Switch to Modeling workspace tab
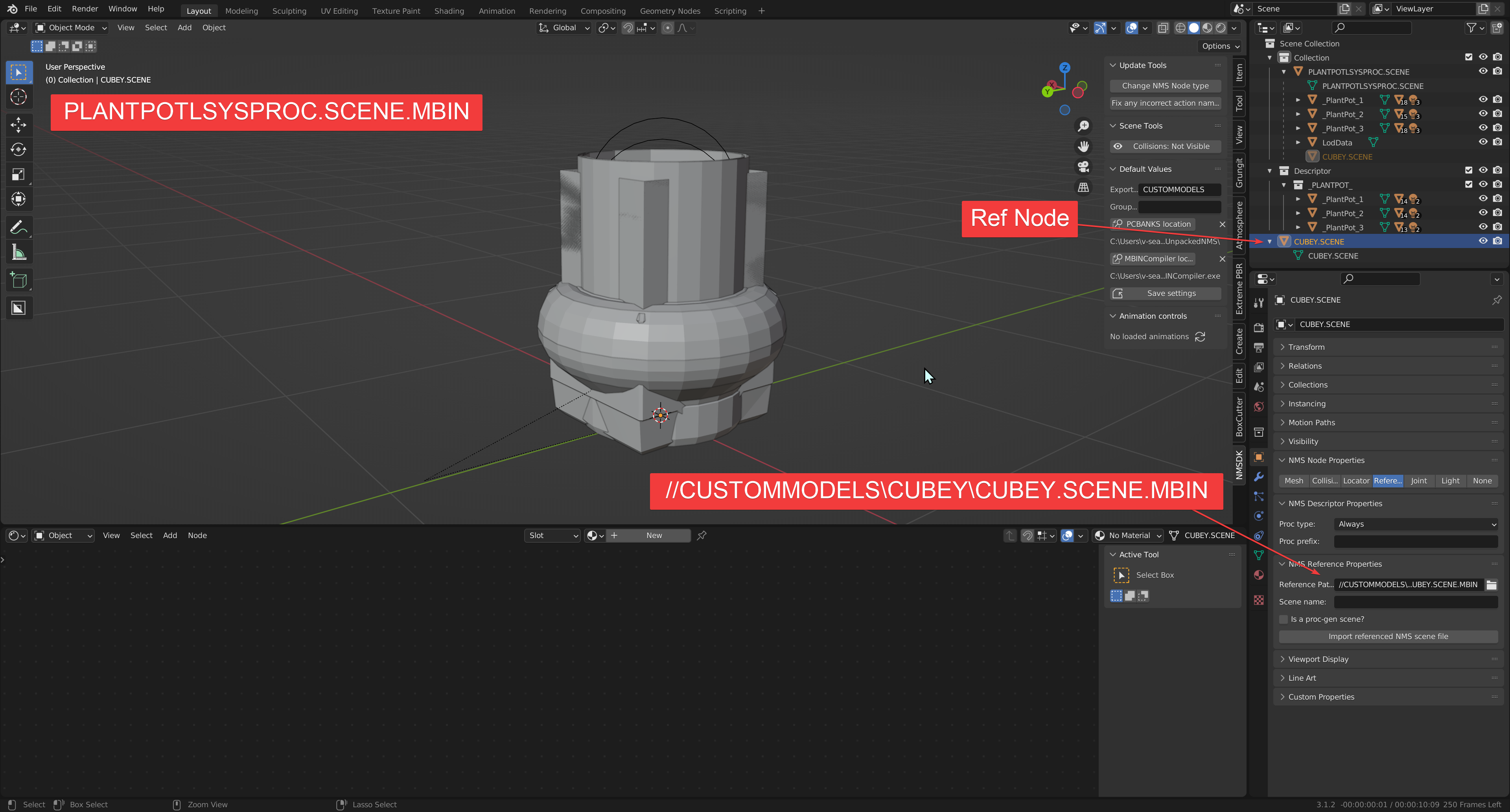 [x=241, y=11]
